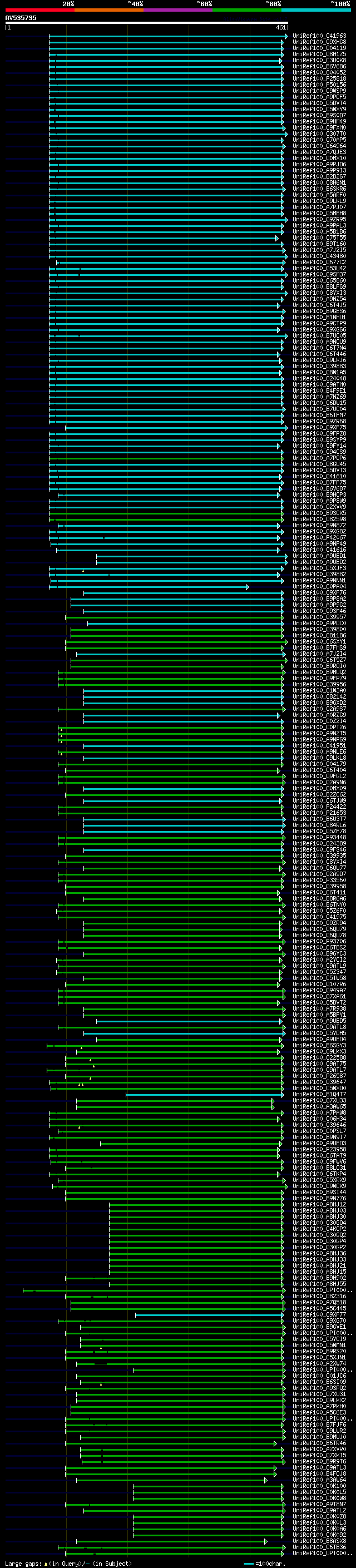
Task: Select the UniRef100_C3U0K8 label
Action: point(319,60)
